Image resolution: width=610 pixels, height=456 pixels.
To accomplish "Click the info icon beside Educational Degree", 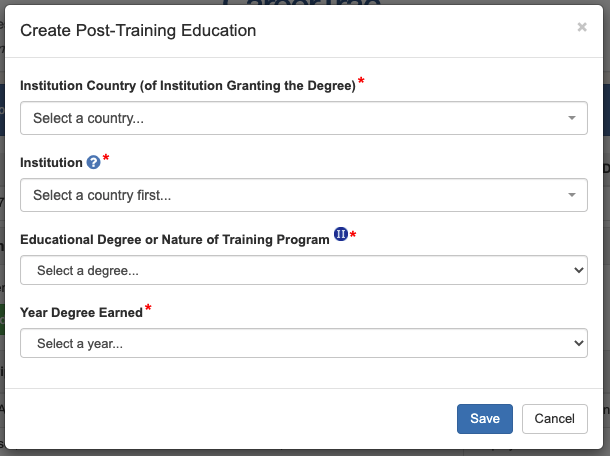I will [x=340, y=235].
